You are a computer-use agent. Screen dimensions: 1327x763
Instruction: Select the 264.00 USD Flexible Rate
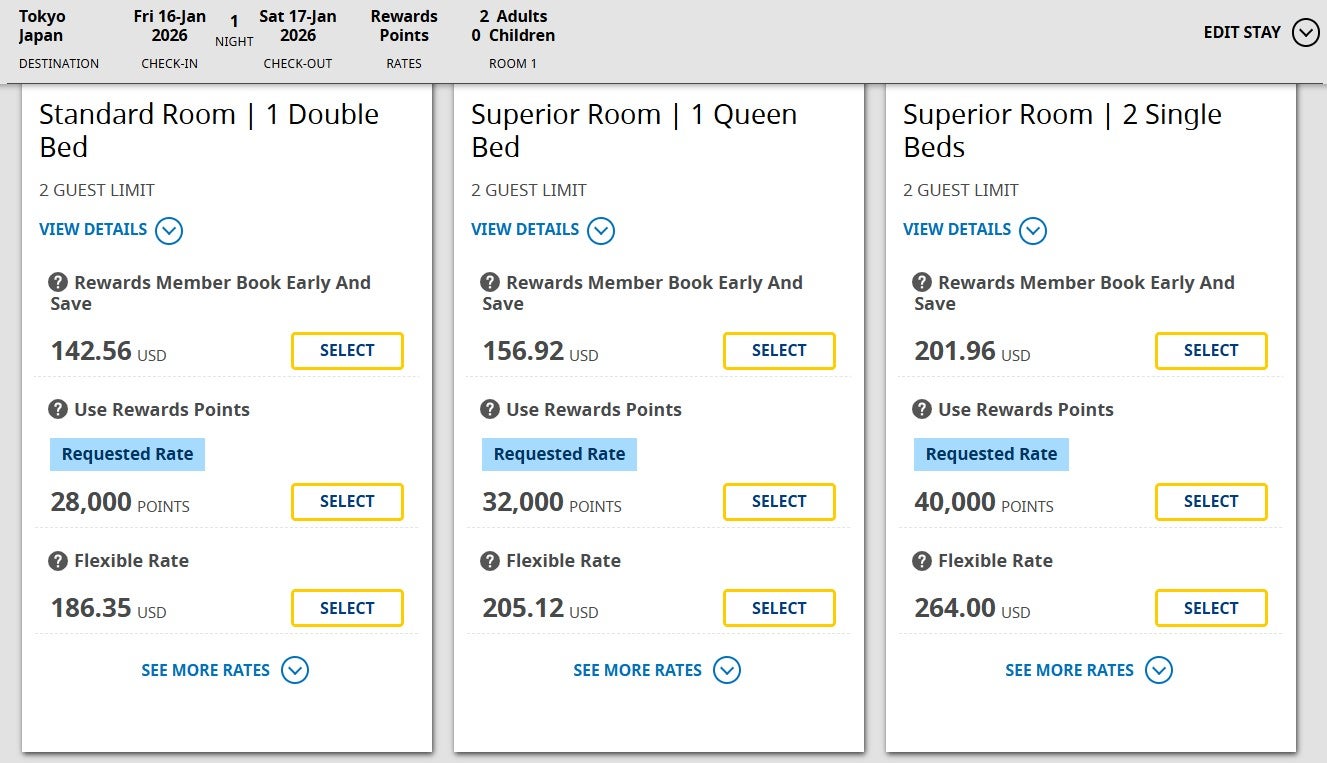(x=1211, y=607)
